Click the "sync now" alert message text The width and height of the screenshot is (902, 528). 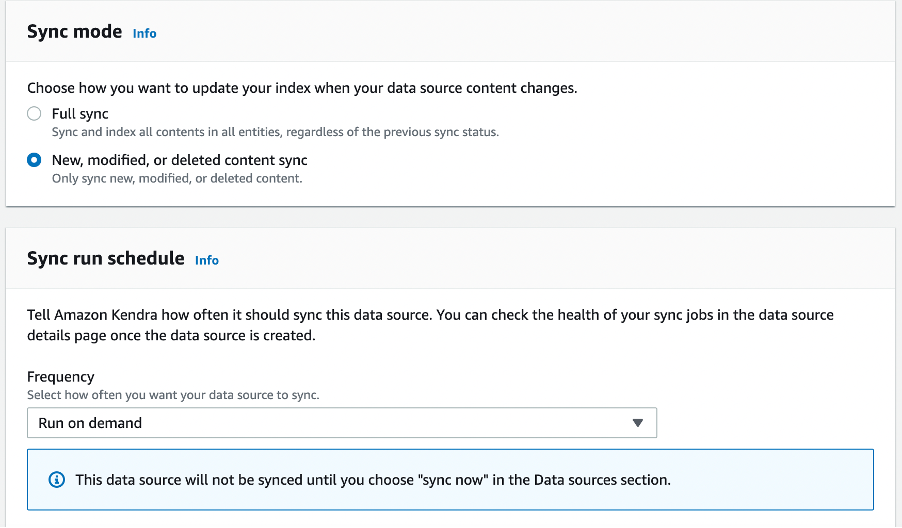[373, 480]
